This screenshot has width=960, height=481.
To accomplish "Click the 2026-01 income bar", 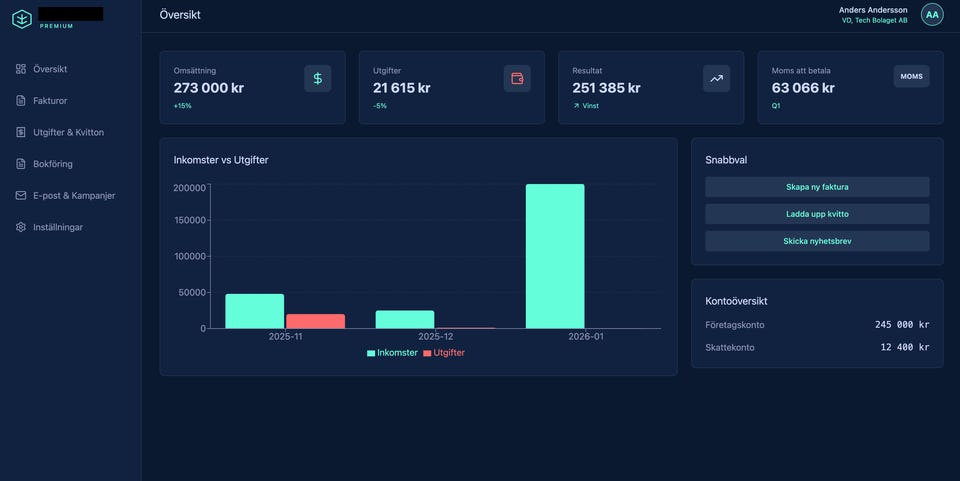I will (x=555, y=256).
